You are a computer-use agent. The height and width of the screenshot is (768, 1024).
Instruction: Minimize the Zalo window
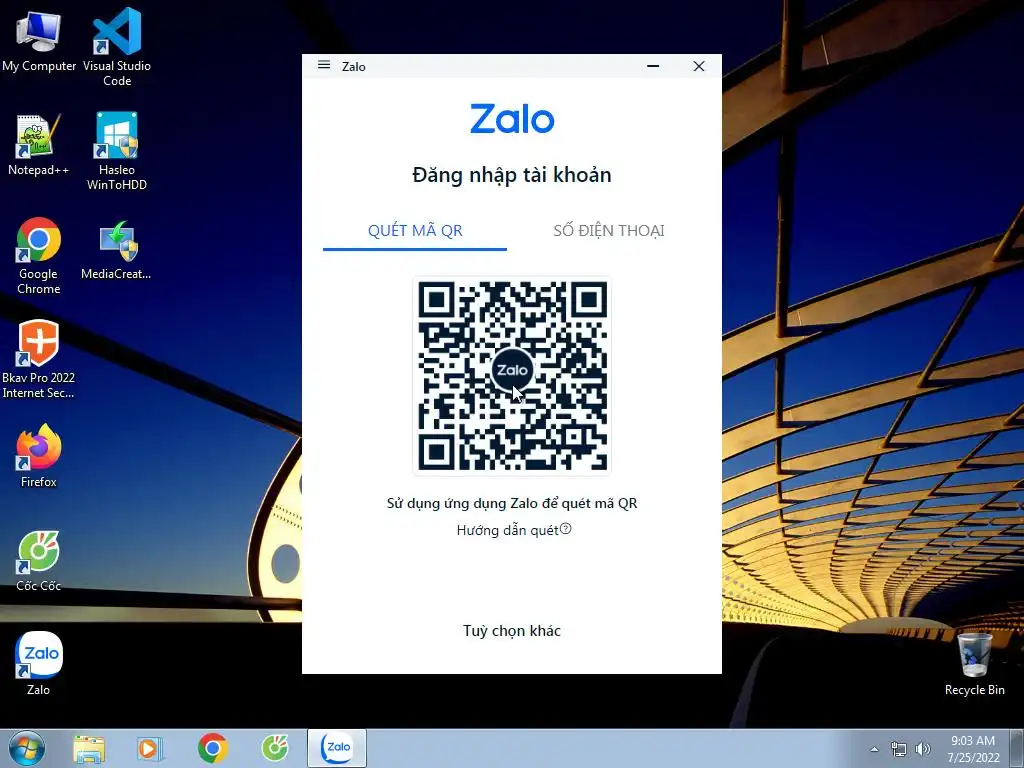pos(653,66)
